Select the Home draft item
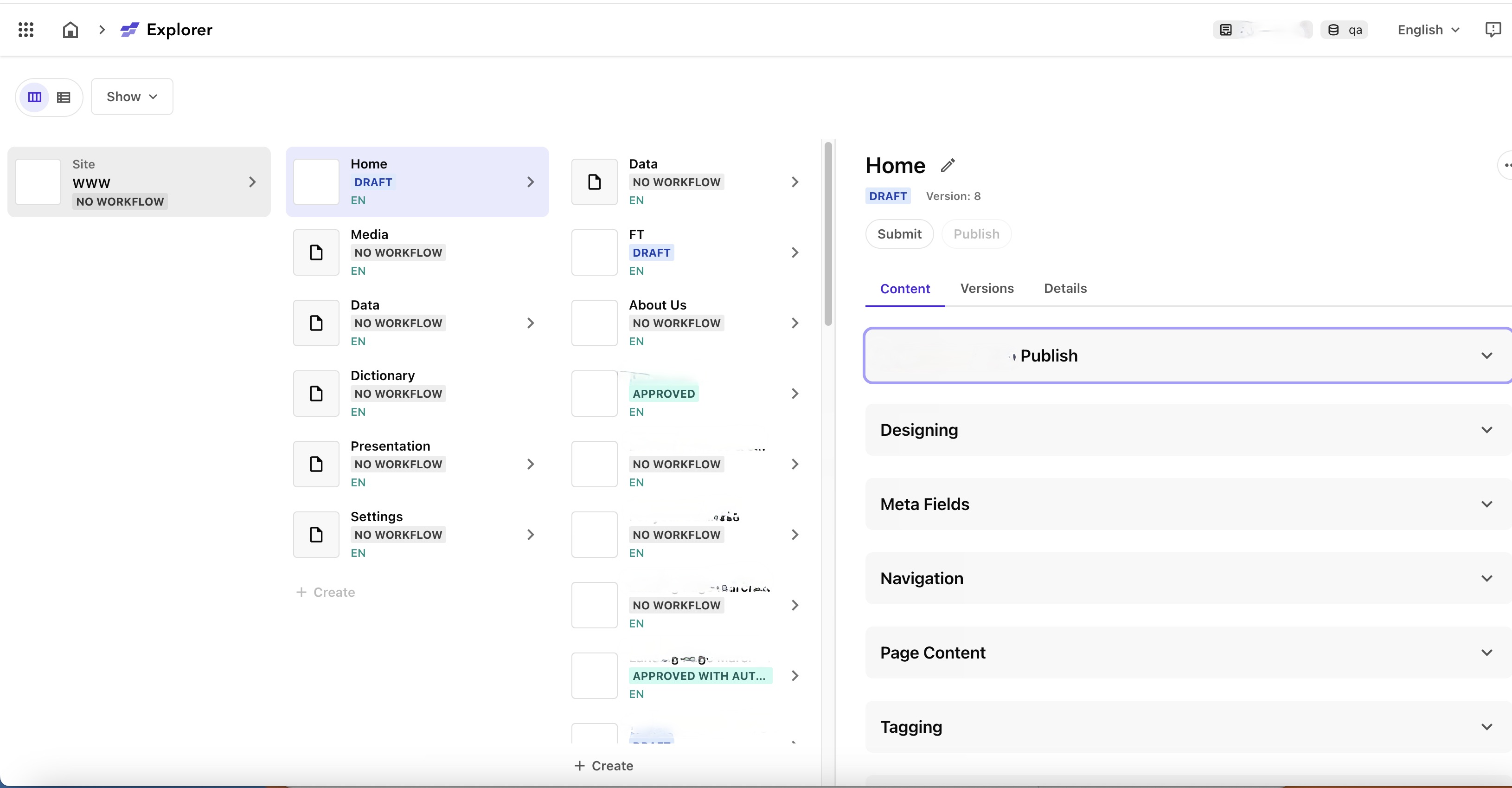Image resolution: width=1512 pixels, height=788 pixels. click(x=417, y=182)
